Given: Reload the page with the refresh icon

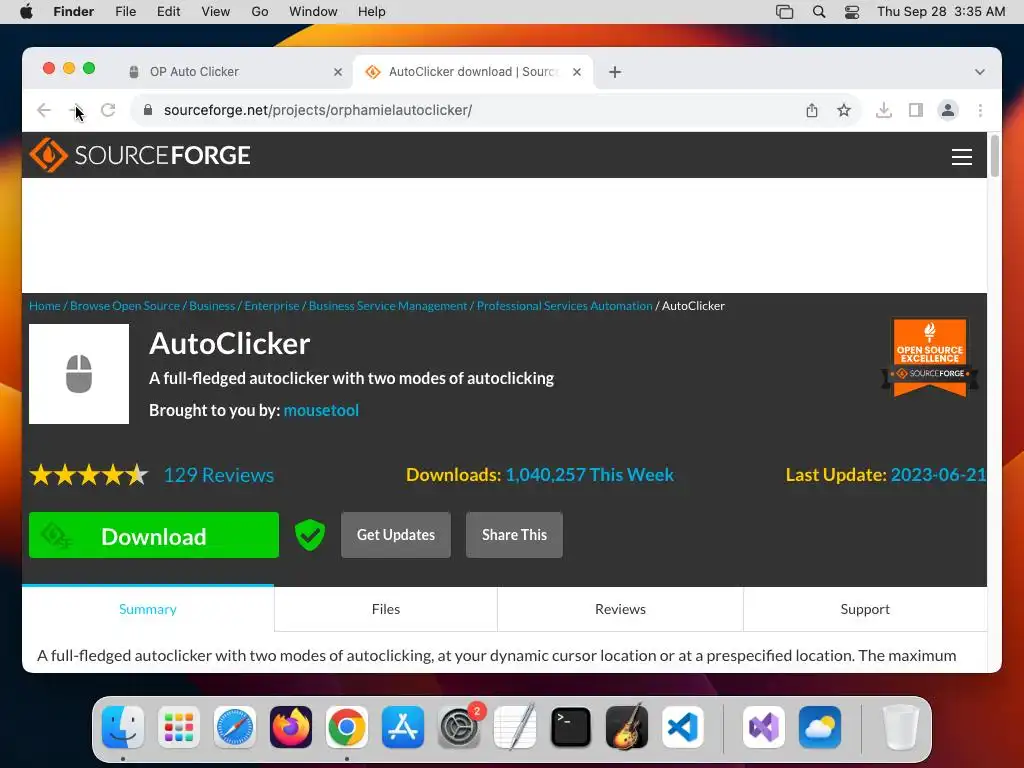Looking at the screenshot, I should 108,110.
